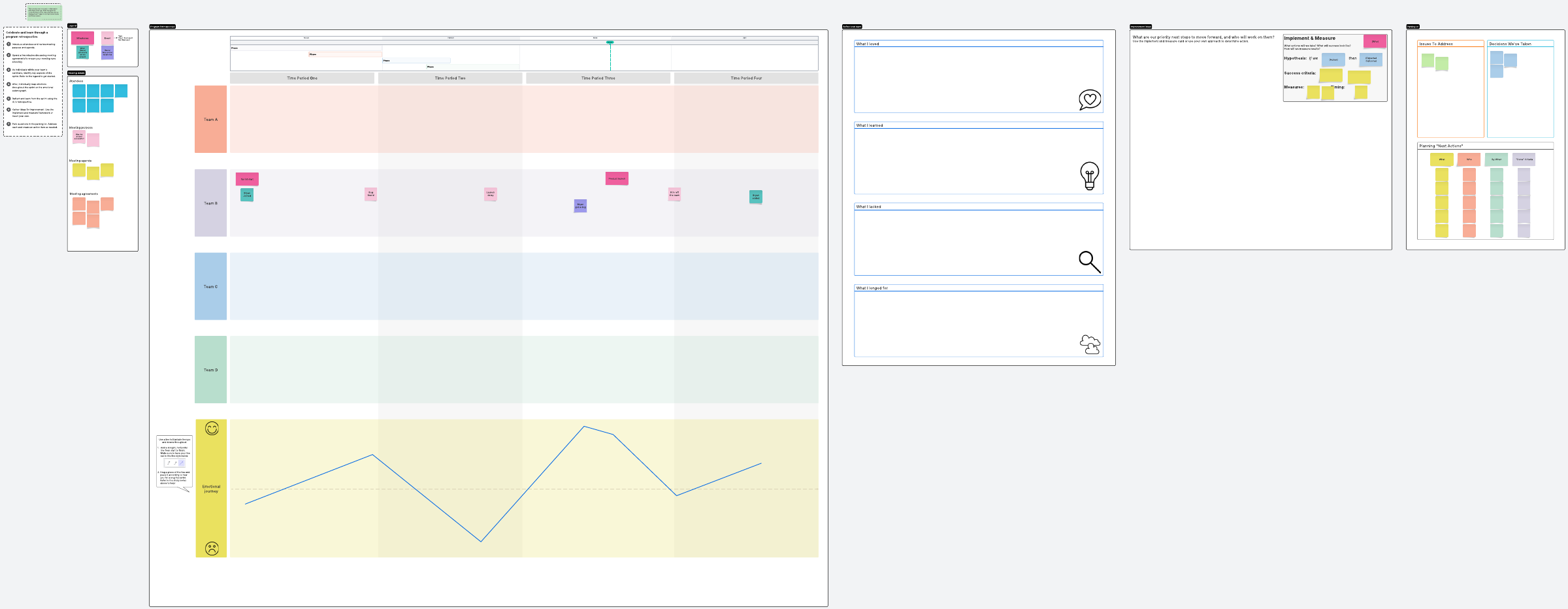Screen dimensions: 1568x609
Task: Click the pink Milestone legend sticky
Action: tap(82, 38)
